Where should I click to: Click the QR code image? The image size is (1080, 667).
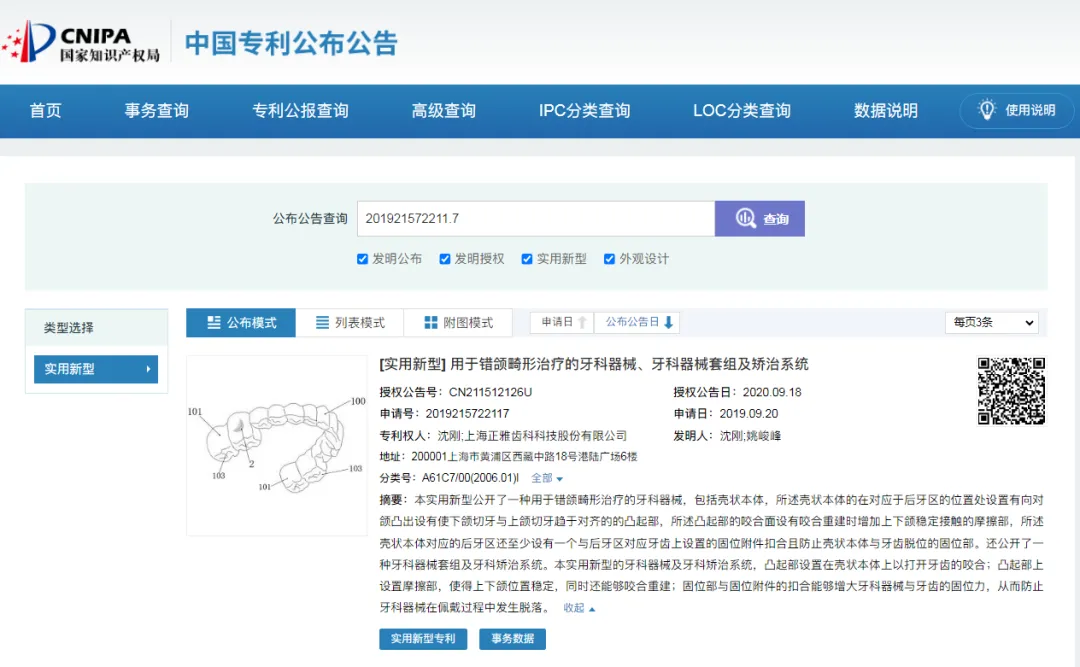pyautogui.click(x=1011, y=391)
